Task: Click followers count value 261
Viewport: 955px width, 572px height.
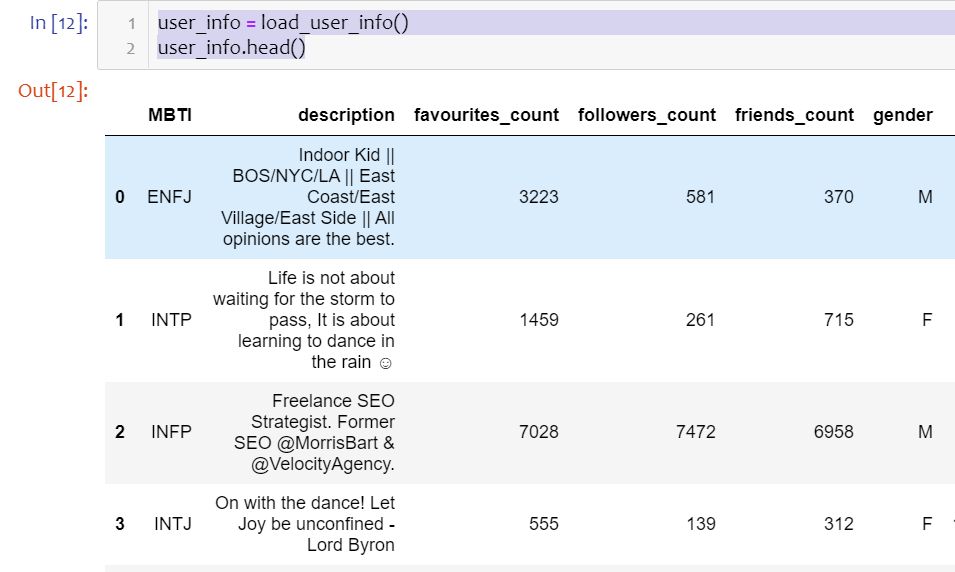Action: [x=700, y=320]
